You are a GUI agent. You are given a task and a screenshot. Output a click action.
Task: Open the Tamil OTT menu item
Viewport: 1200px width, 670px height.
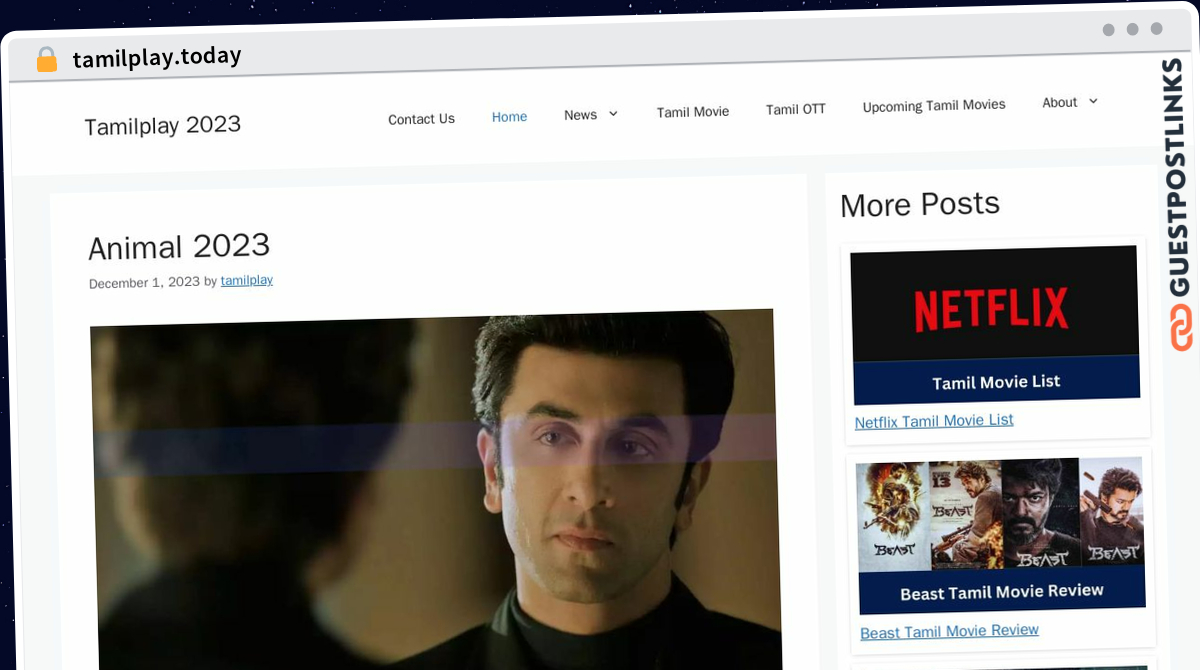pyautogui.click(x=796, y=109)
